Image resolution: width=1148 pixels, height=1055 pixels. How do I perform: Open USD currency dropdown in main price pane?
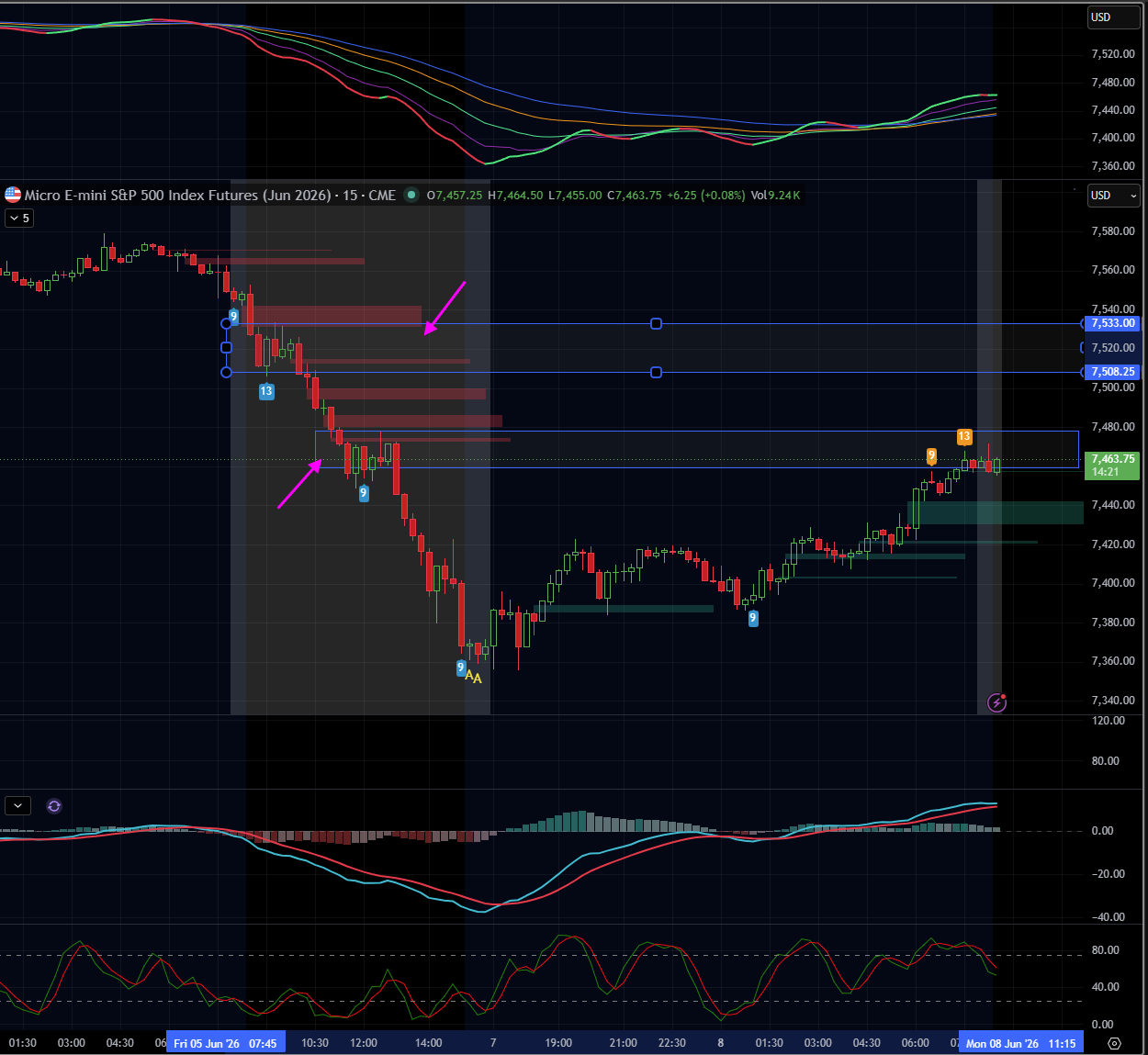1113,196
